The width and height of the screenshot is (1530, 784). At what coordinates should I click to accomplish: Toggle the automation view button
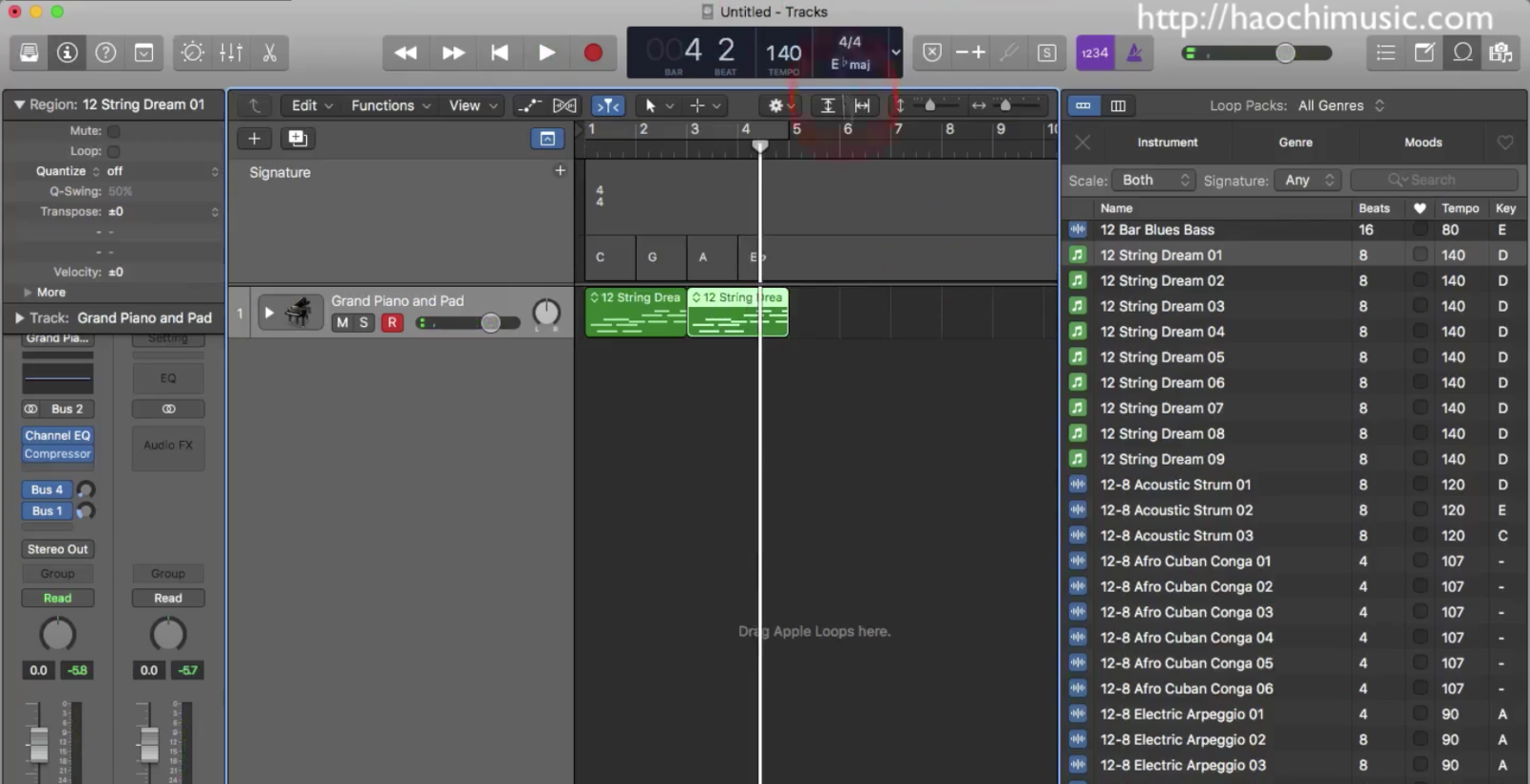[x=528, y=105]
